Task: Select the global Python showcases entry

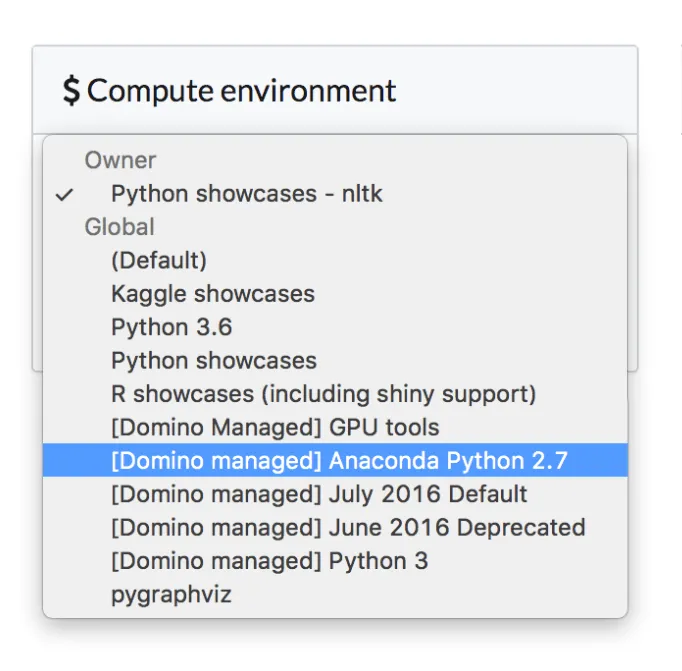Action: [x=214, y=361]
